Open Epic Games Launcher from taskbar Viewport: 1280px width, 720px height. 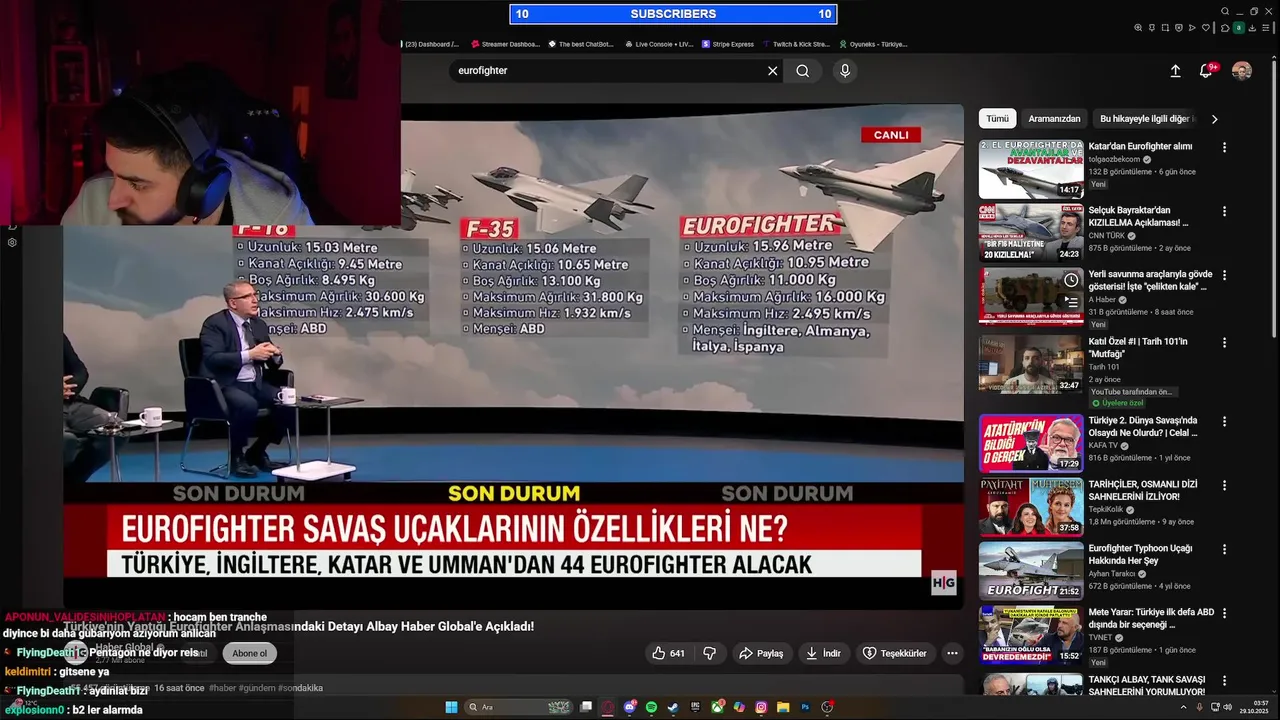(x=695, y=707)
